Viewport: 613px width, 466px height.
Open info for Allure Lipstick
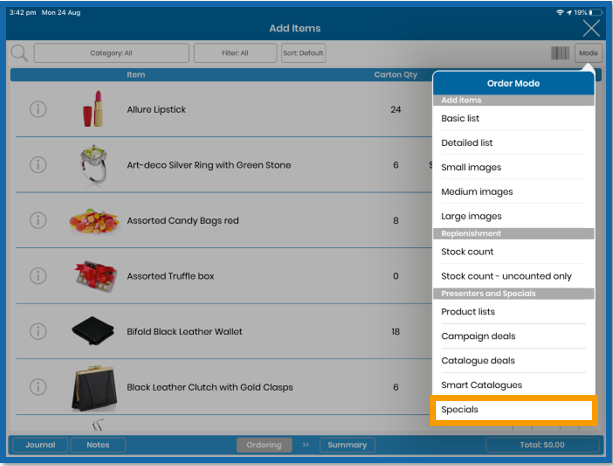coord(38,109)
